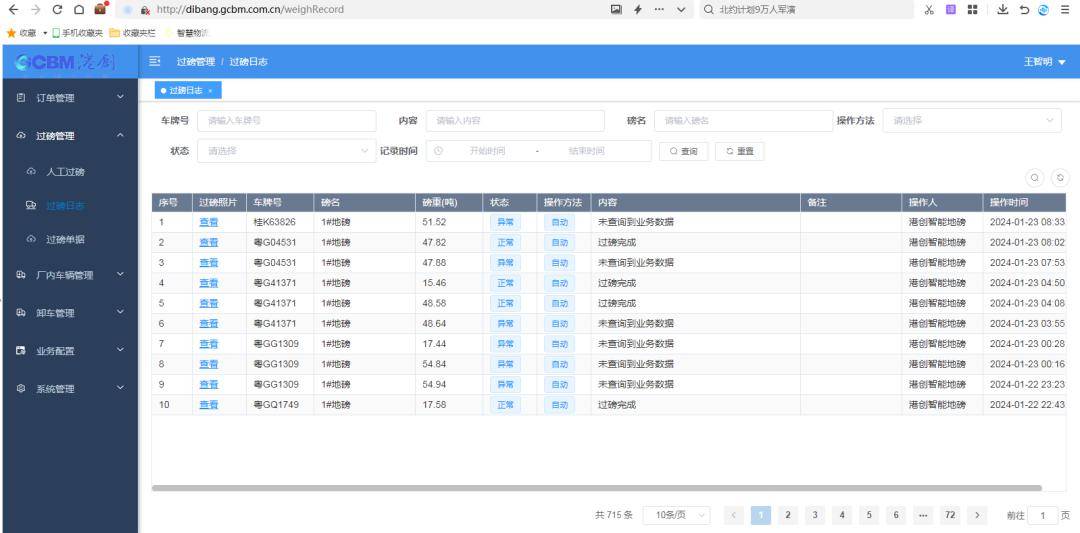
Task: Click the 车牌号 input field
Action: [x=287, y=121]
